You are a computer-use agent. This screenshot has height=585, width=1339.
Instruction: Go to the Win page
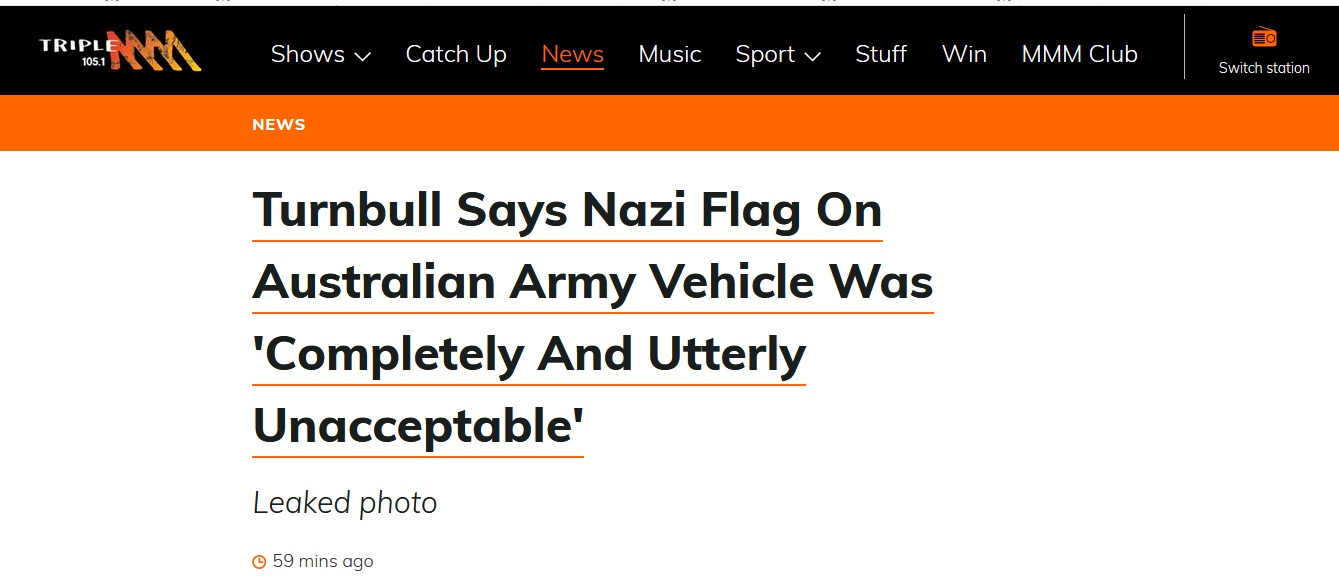[964, 54]
